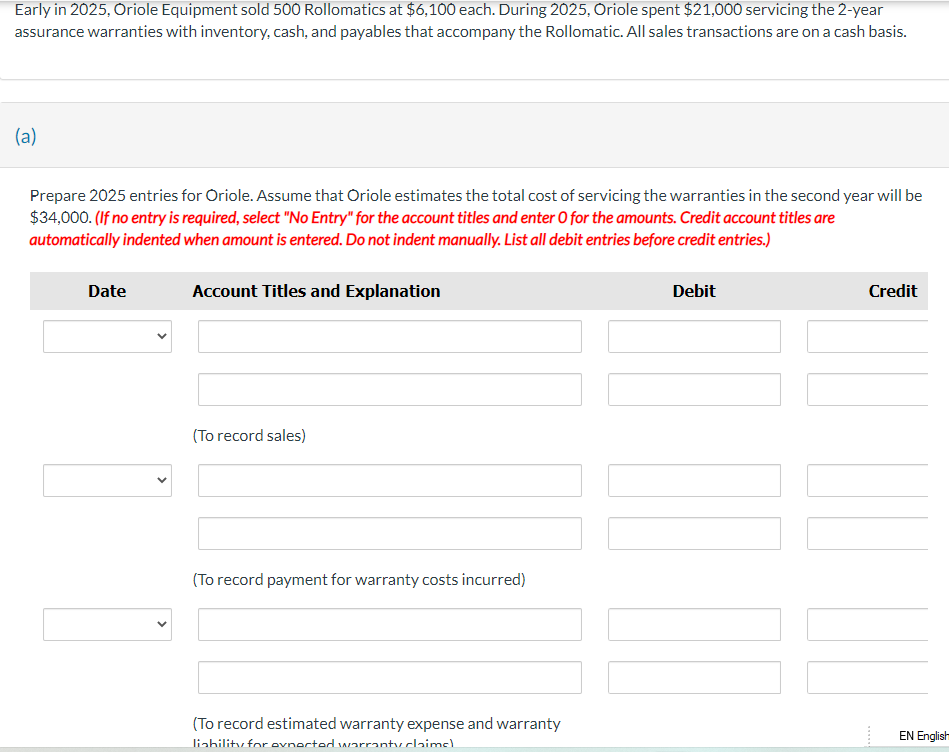Click first account title field of the estimated warranty expense entry
This screenshot has width=949, height=752.
click(390, 624)
